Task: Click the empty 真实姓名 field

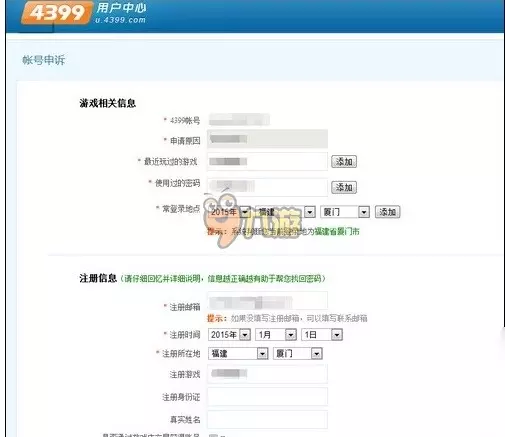Action: point(267,419)
